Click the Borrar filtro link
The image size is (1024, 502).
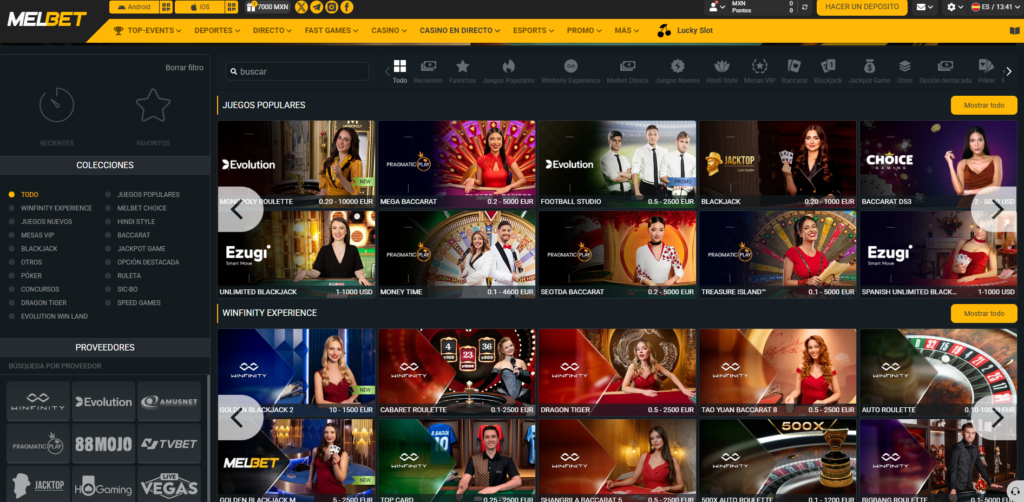pos(184,68)
